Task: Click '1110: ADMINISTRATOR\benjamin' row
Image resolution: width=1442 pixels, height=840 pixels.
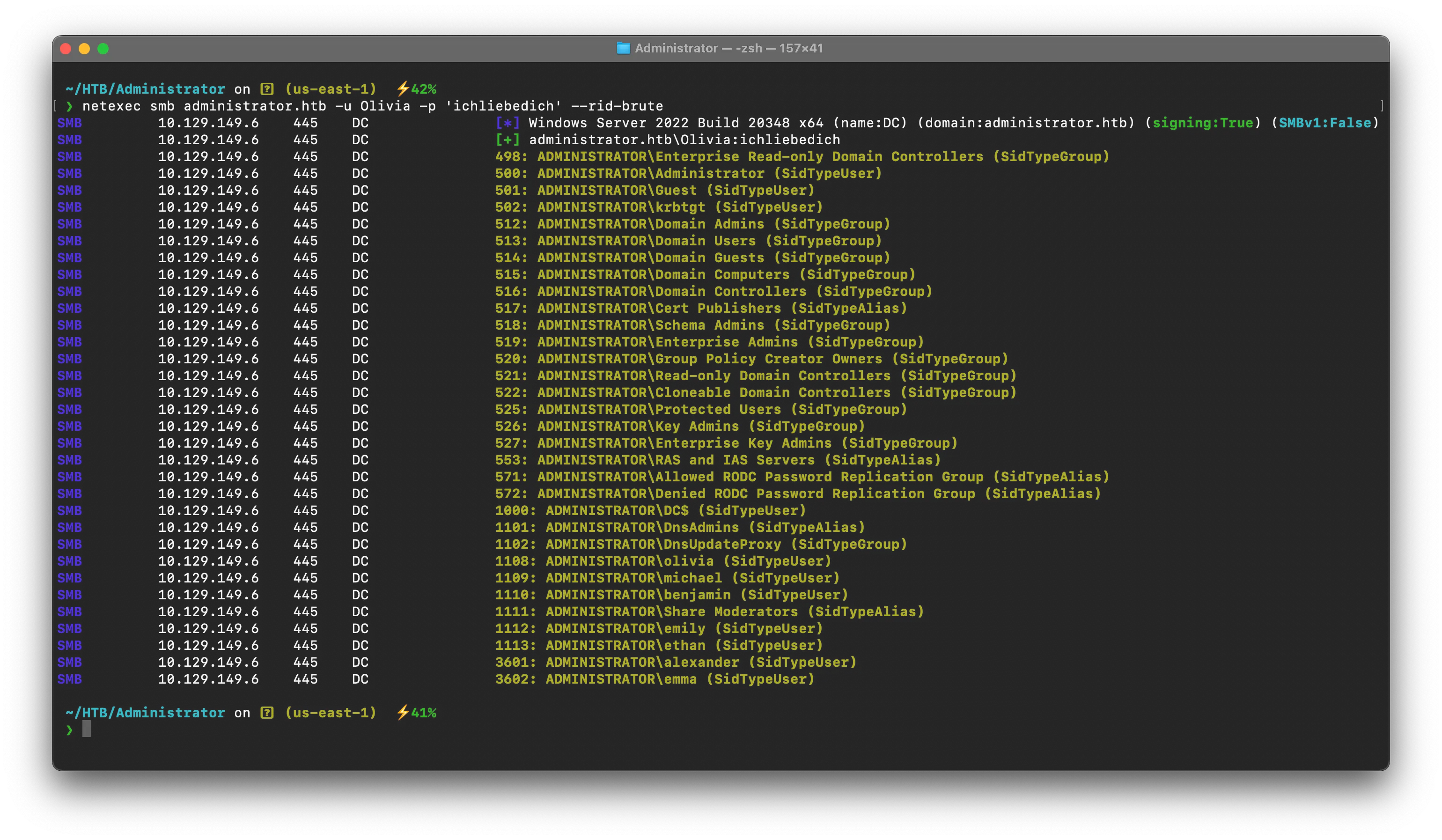Action: tap(672, 595)
